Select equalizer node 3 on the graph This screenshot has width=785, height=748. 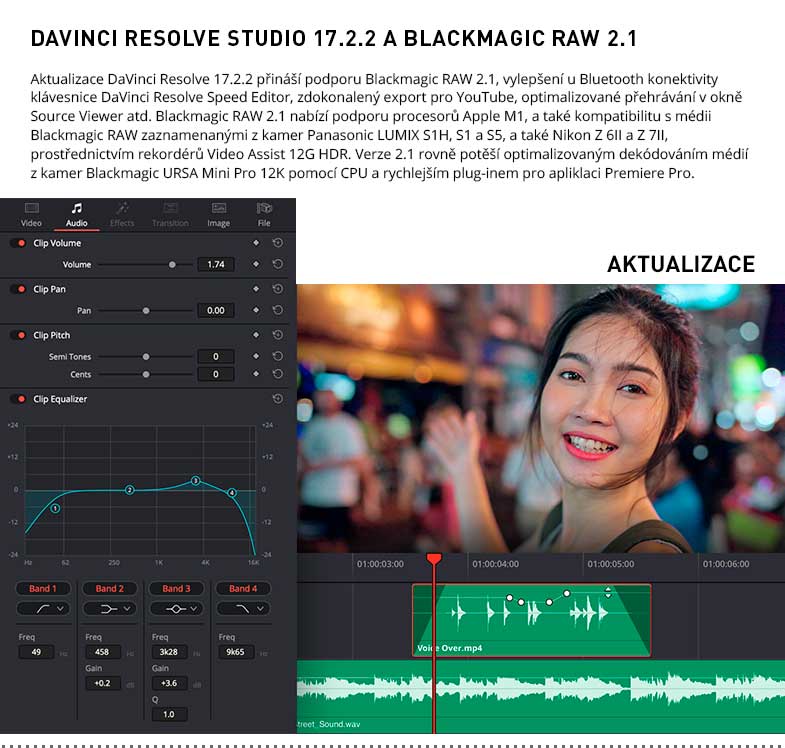(x=196, y=481)
